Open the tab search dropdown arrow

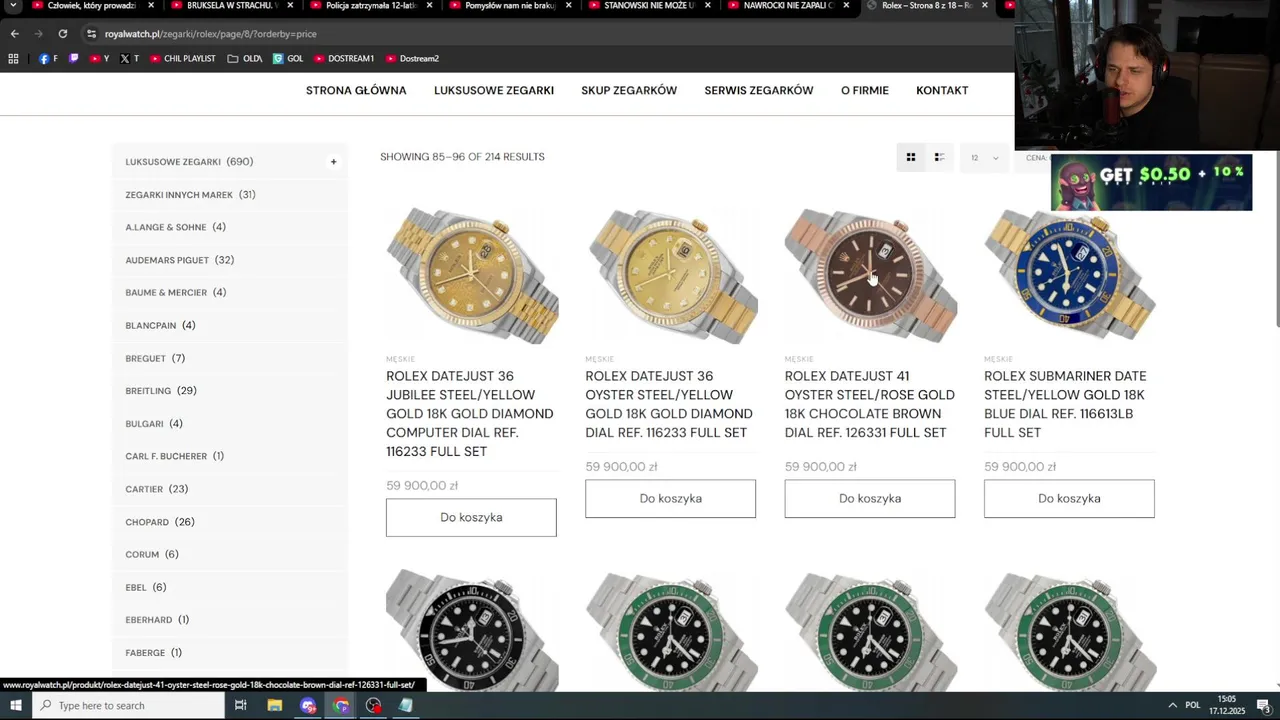tap(12, 6)
